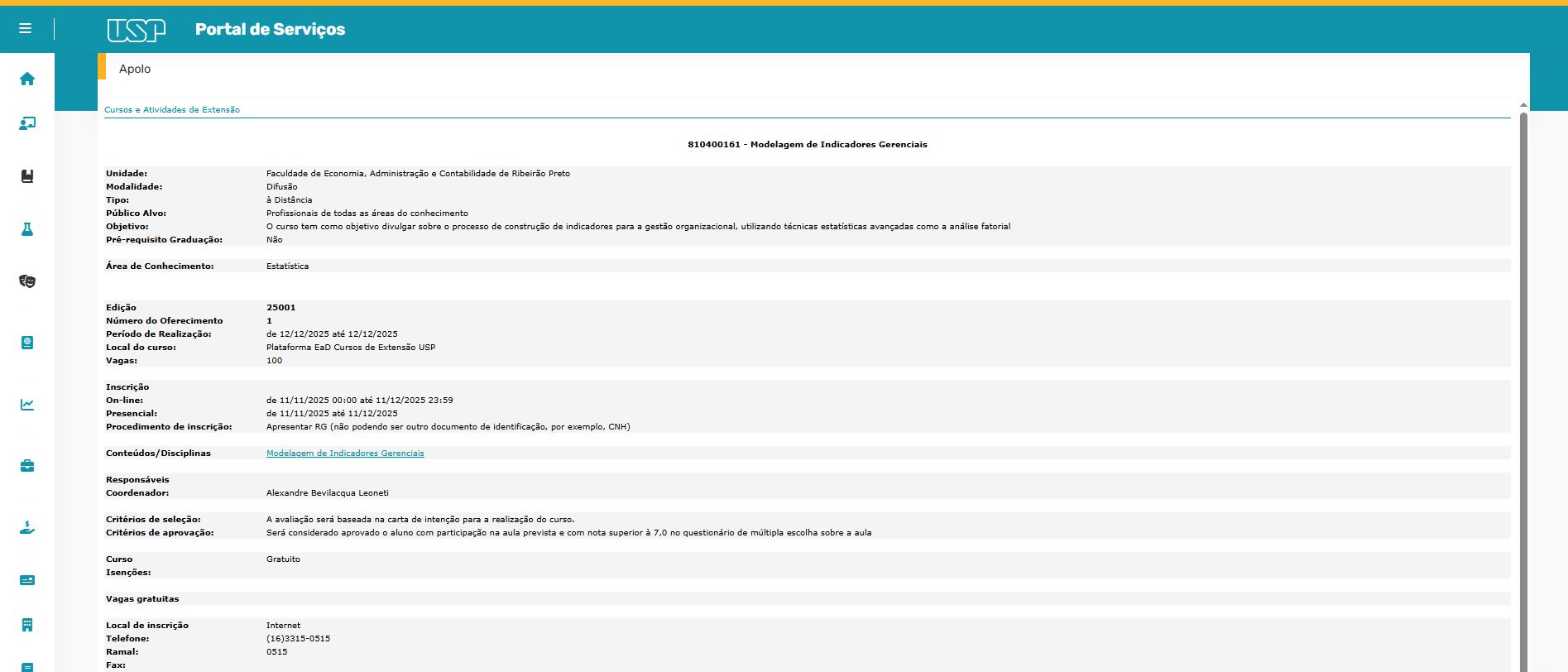Click the passport globe icon
Image resolution: width=1568 pixels, height=672 pixels.
27,343
